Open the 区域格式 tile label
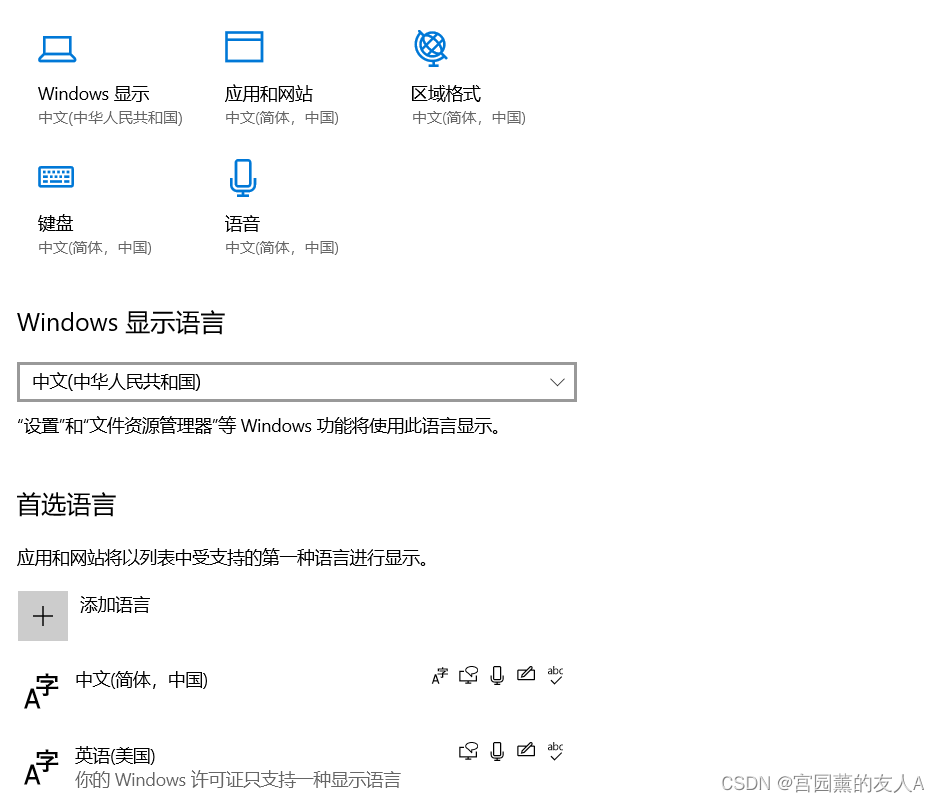The width and height of the screenshot is (940, 803). [x=446, y=94]
